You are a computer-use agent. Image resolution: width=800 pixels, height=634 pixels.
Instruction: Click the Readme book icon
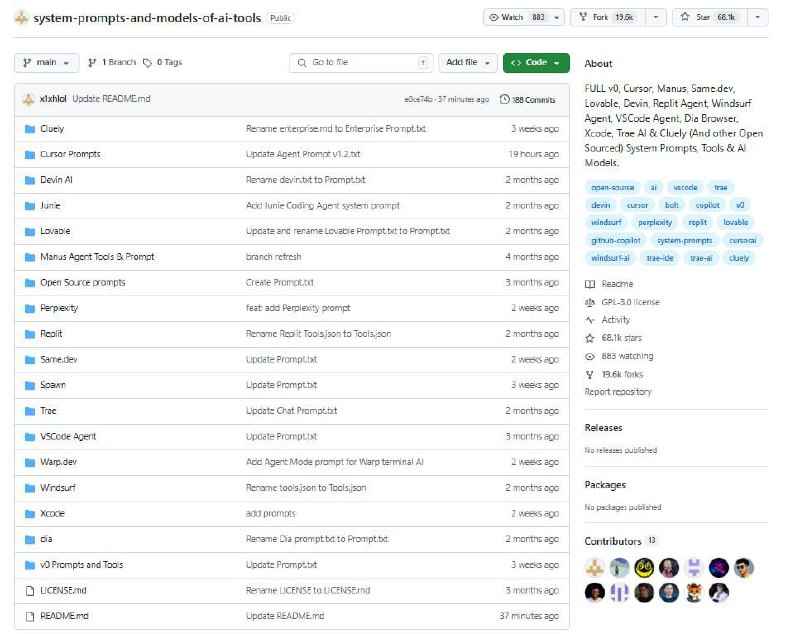tap(590, 284)
